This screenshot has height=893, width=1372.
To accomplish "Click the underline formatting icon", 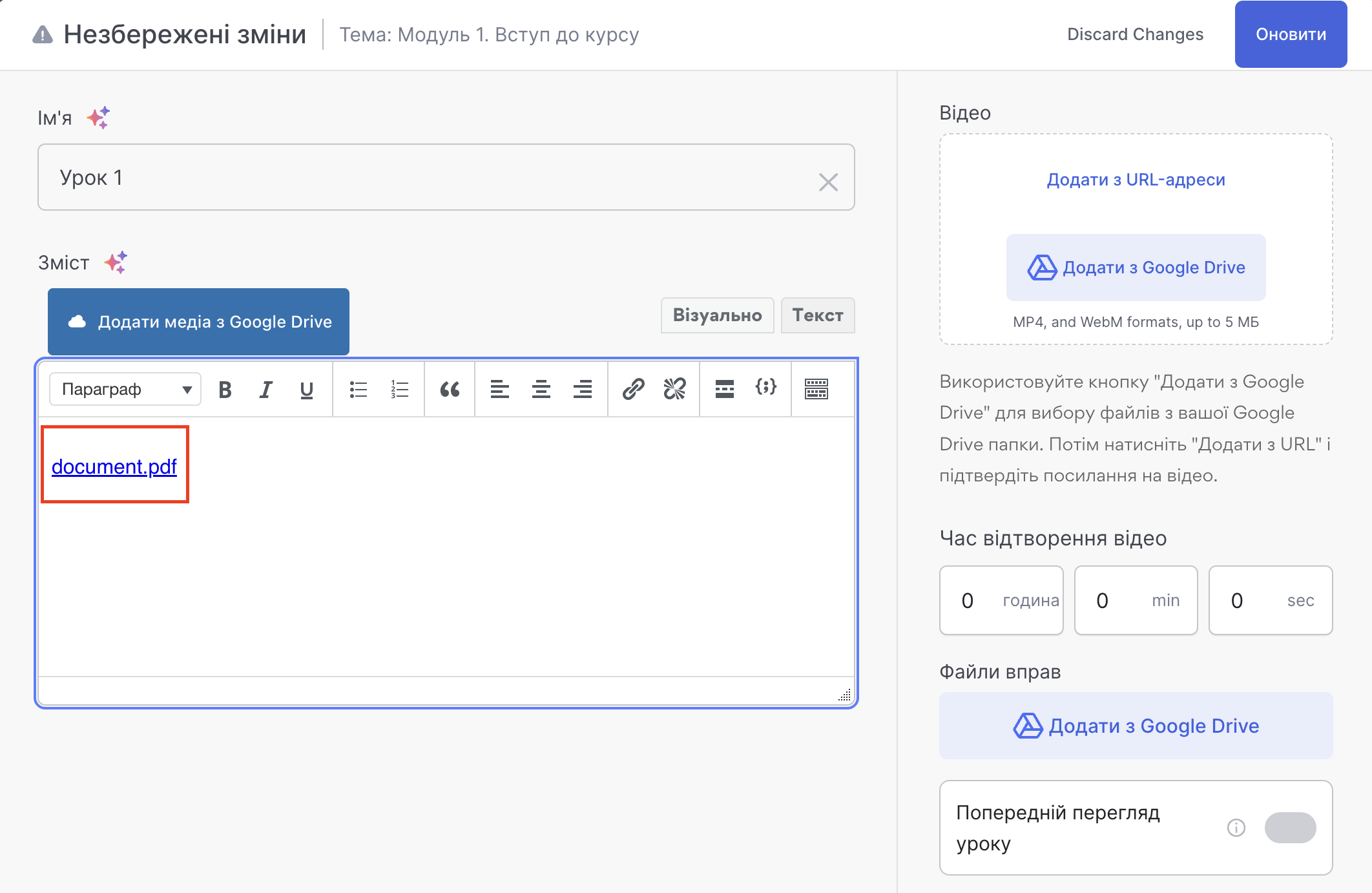I will (307, 390).
